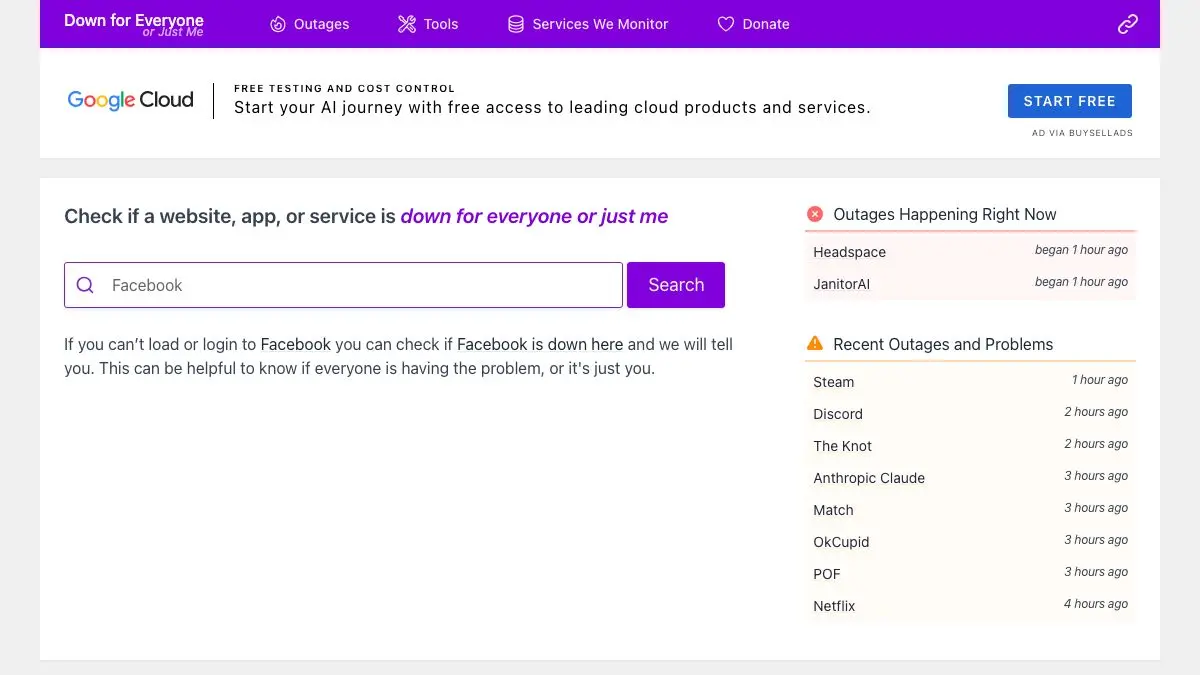Click the purple Search button
This screenshot has height=675, width=1200.
click(x=676, y=285)
